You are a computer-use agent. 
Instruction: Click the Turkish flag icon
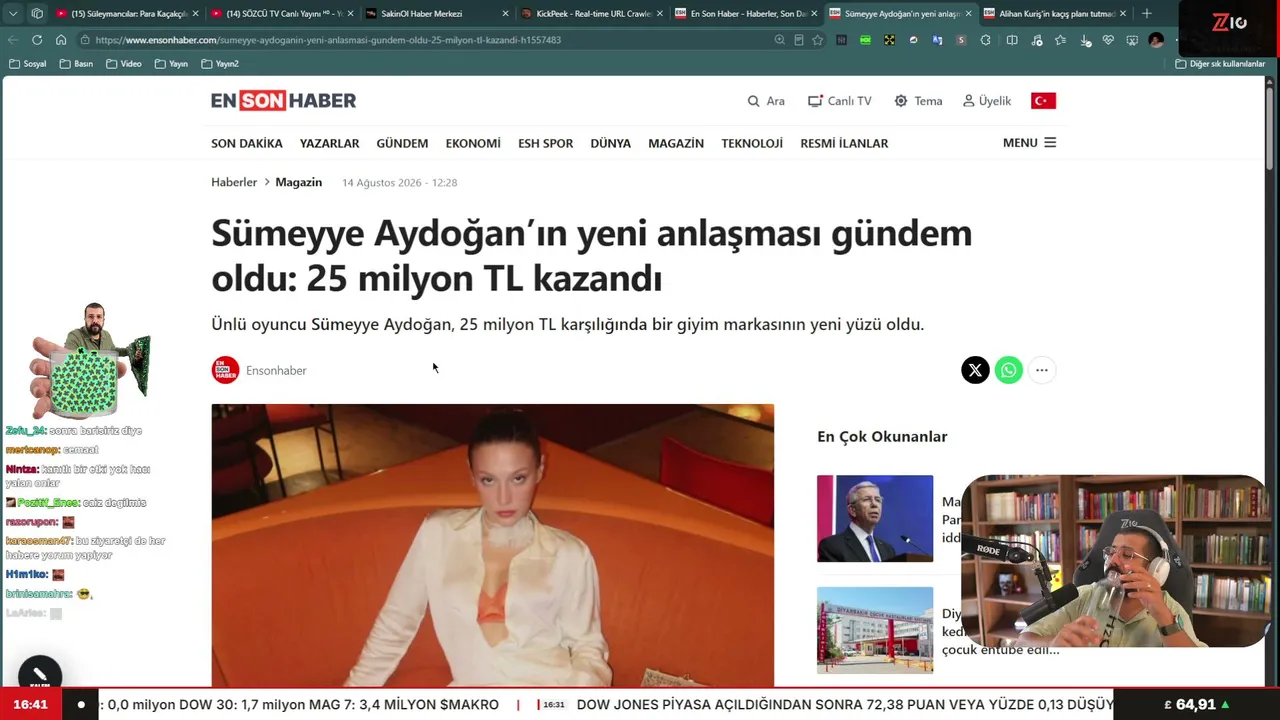[1043, 101]
